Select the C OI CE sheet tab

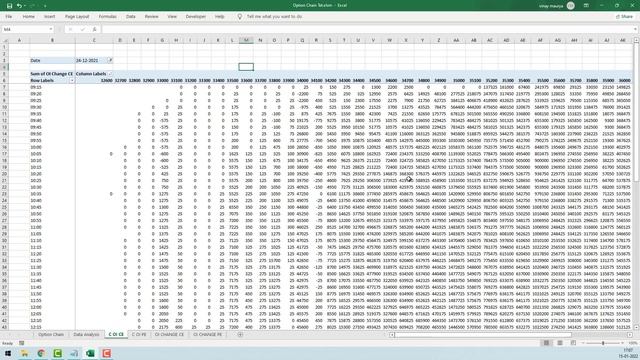[x=116, y=334]
